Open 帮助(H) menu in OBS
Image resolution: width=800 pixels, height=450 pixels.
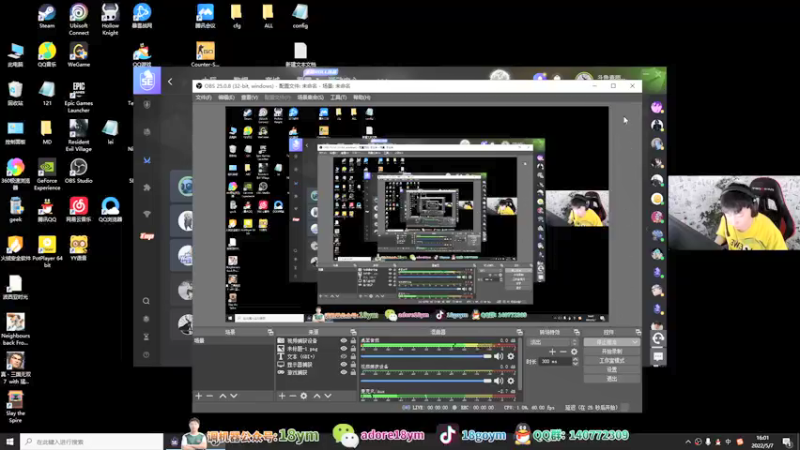coord(362,97)
